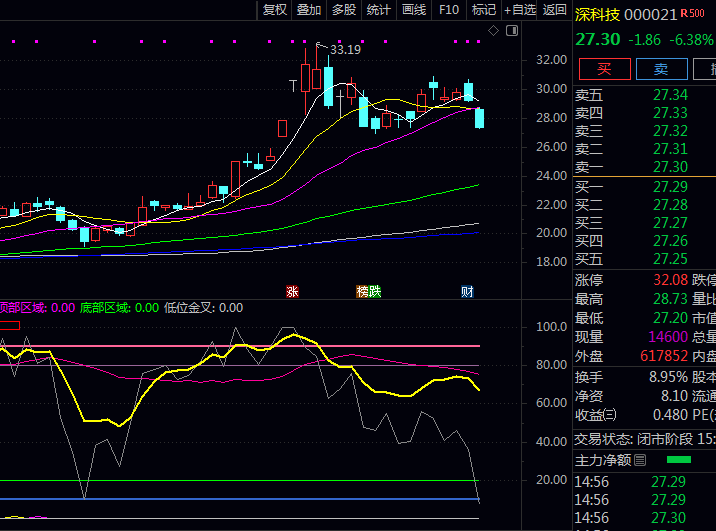Activate the 画线 drawing tool
This screenshot has width=716, height=531.
pos(414,10)
